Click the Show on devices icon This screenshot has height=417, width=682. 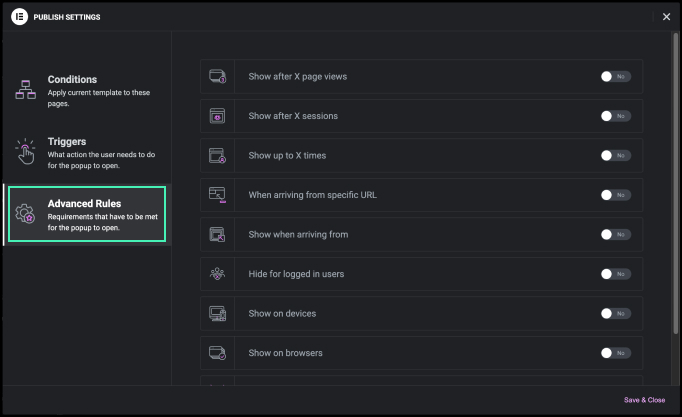(217, 314)
